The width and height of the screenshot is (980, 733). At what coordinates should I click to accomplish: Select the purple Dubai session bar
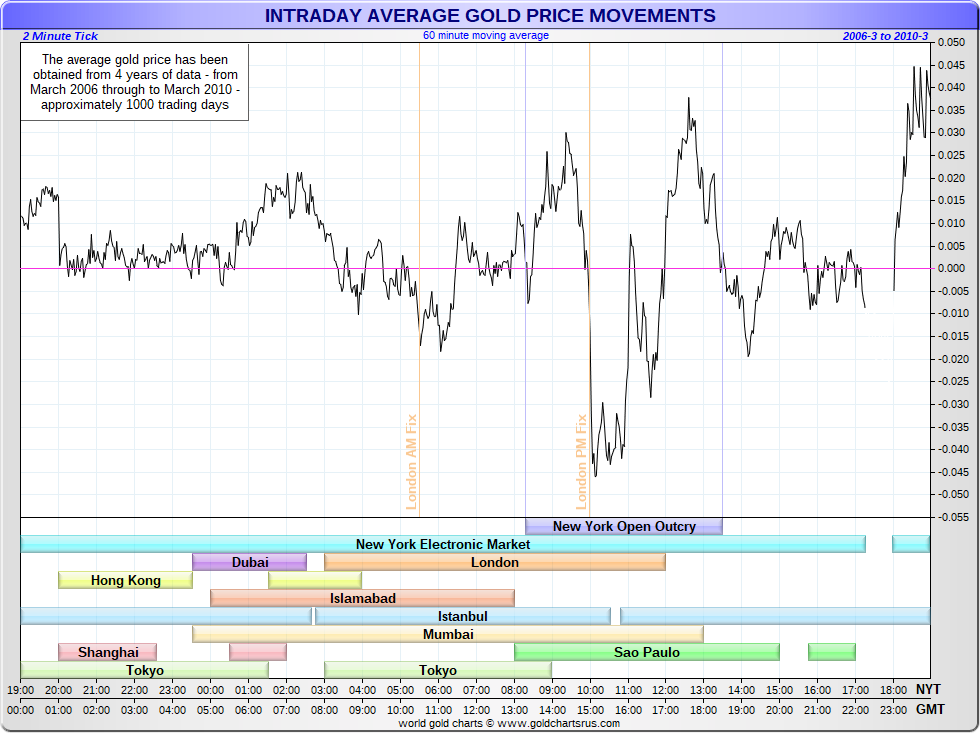[x=249, y=562]
